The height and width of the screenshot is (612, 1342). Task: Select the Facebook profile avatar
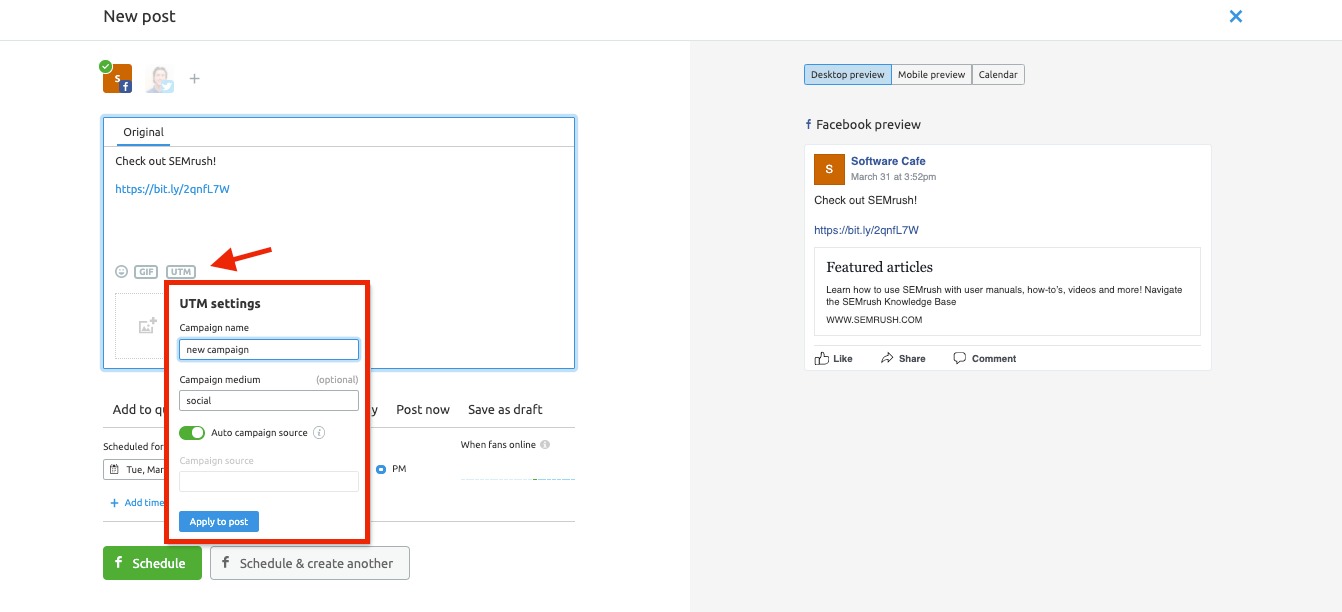117,78
